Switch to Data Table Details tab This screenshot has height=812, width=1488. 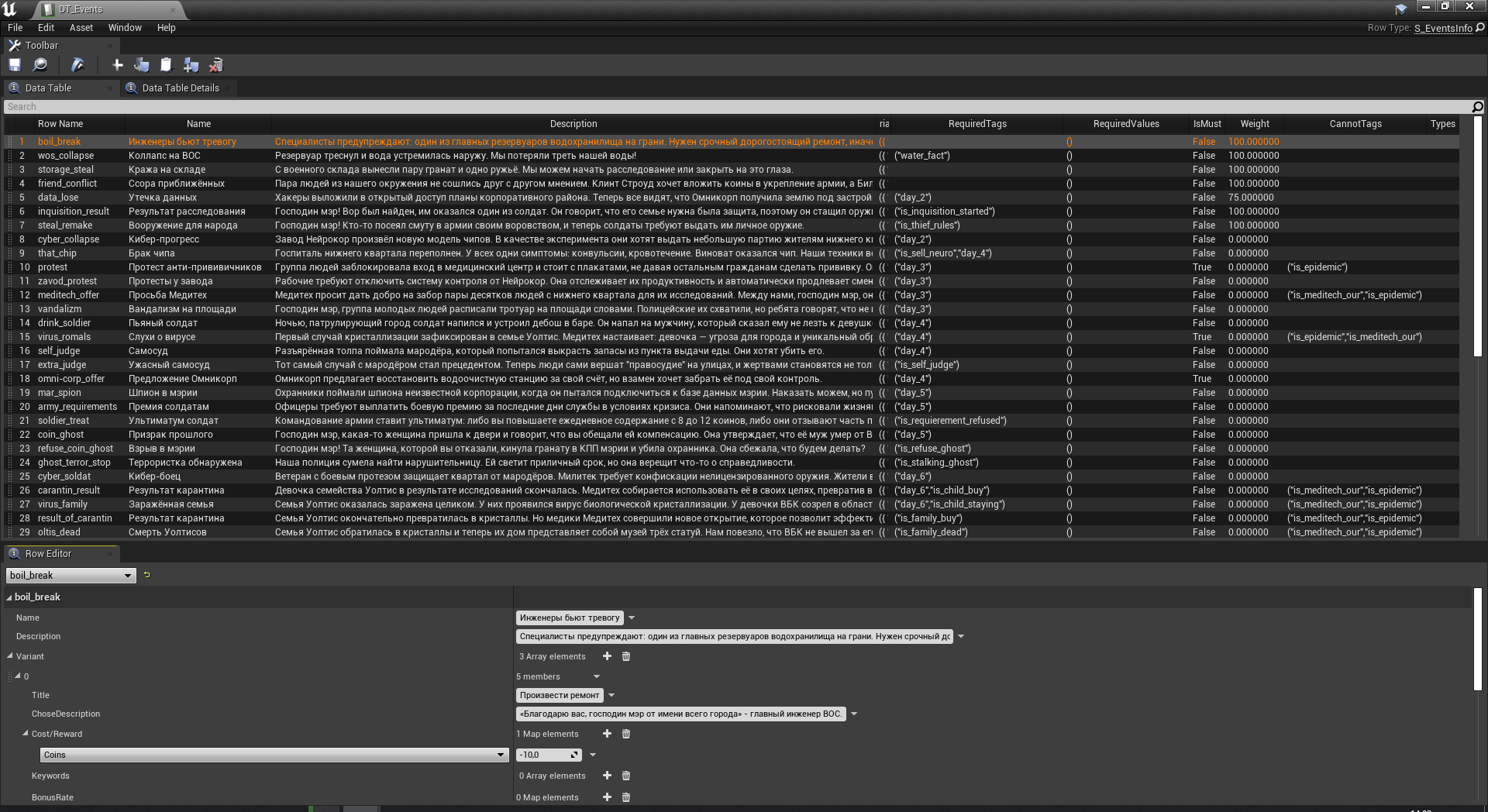180,88
